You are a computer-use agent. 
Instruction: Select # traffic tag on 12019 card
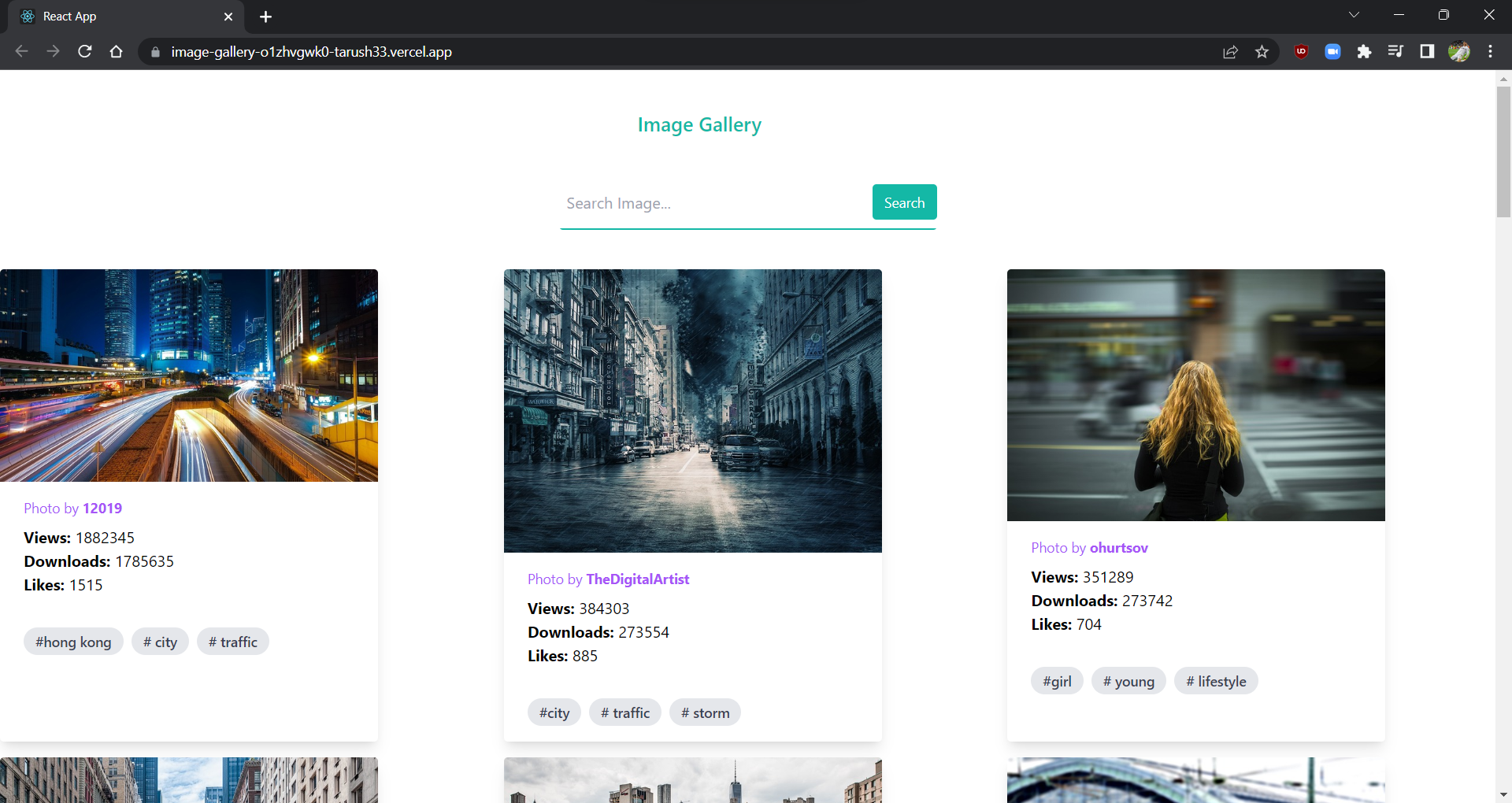233,642
